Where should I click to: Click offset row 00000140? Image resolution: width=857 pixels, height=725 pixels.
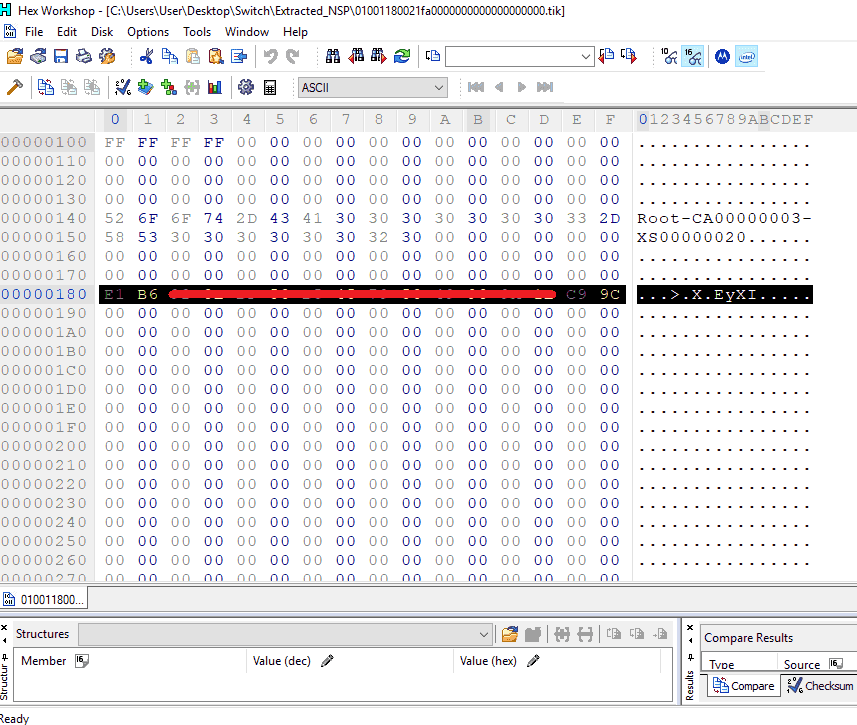point(44,218)
